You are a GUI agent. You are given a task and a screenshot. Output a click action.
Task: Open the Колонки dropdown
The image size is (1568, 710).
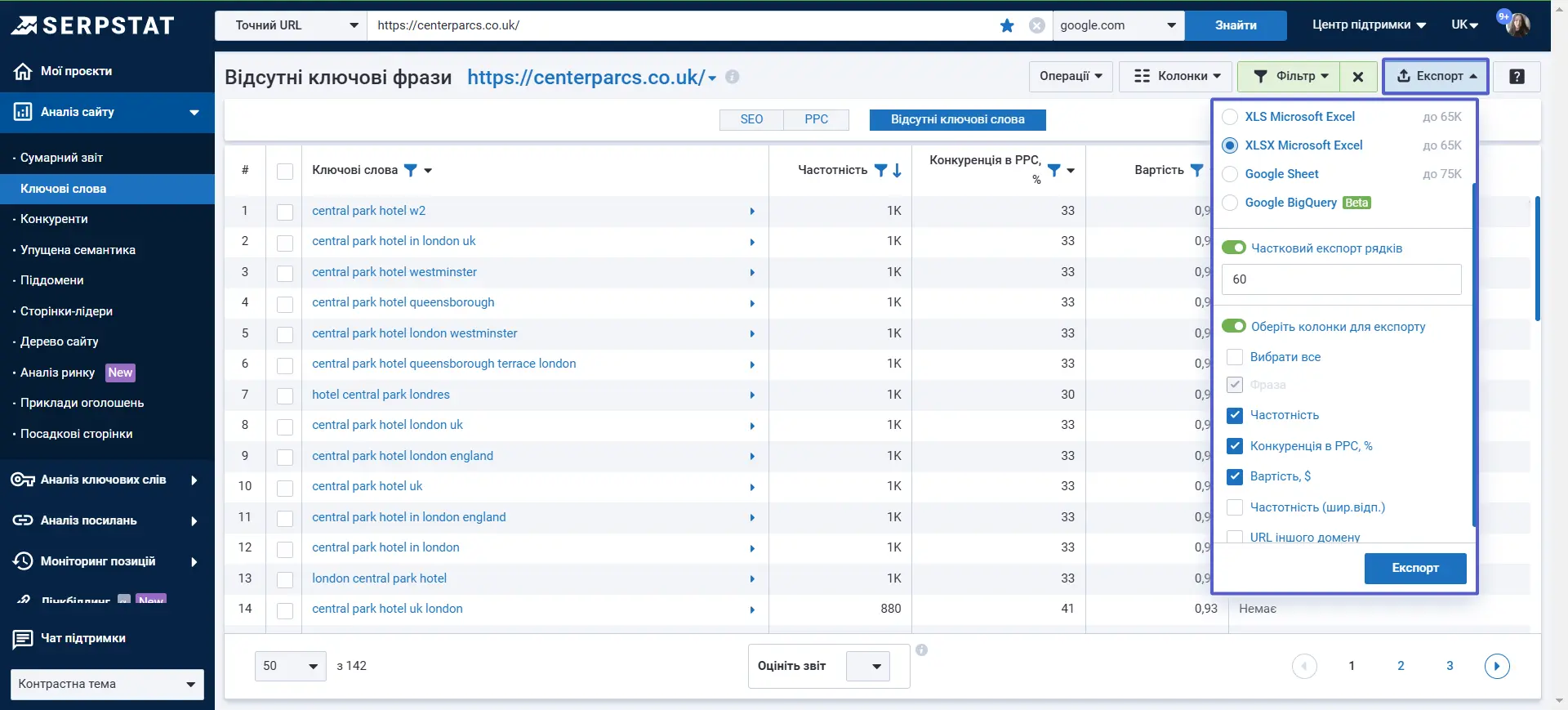(x=1176, y=77)
